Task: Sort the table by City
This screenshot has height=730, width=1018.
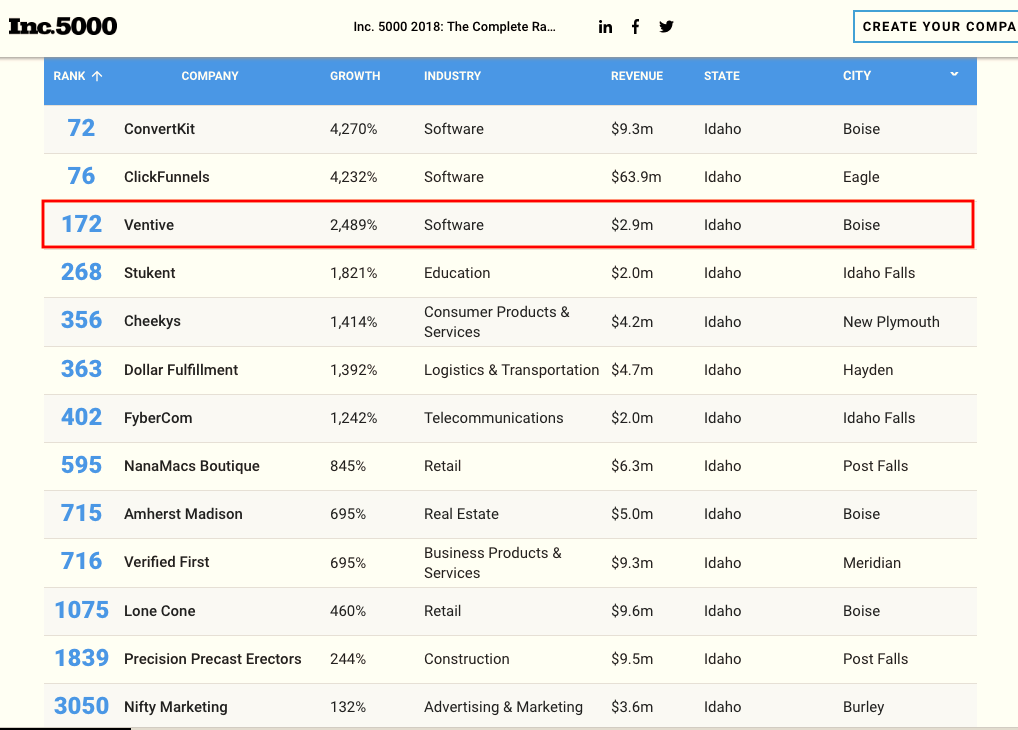Action: [857, 76]
